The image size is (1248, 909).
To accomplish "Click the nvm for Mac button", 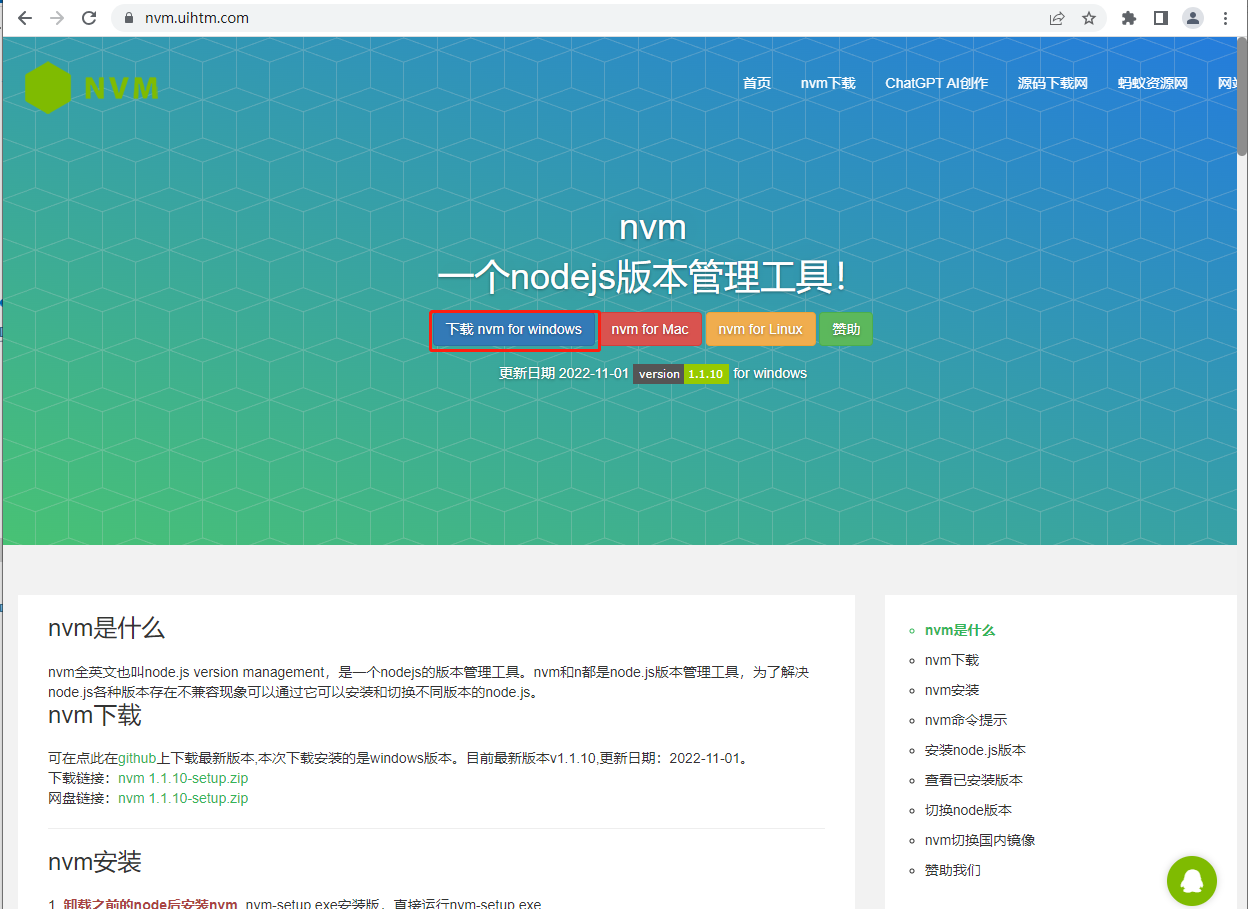I will (x=650, y=329).
